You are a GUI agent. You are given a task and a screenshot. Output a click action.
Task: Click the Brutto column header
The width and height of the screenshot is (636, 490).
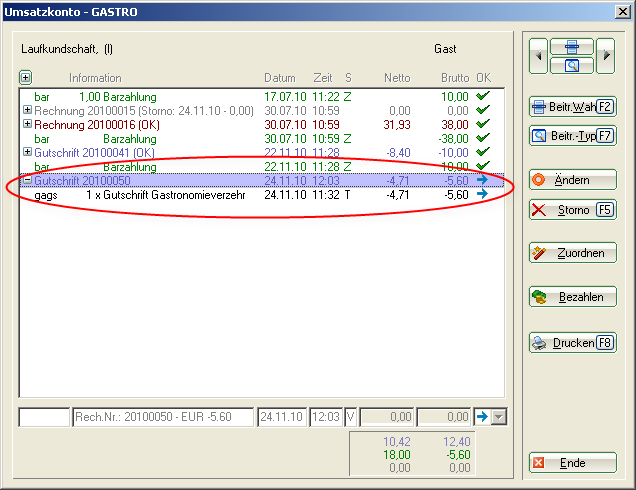click(x=455, y=78)
